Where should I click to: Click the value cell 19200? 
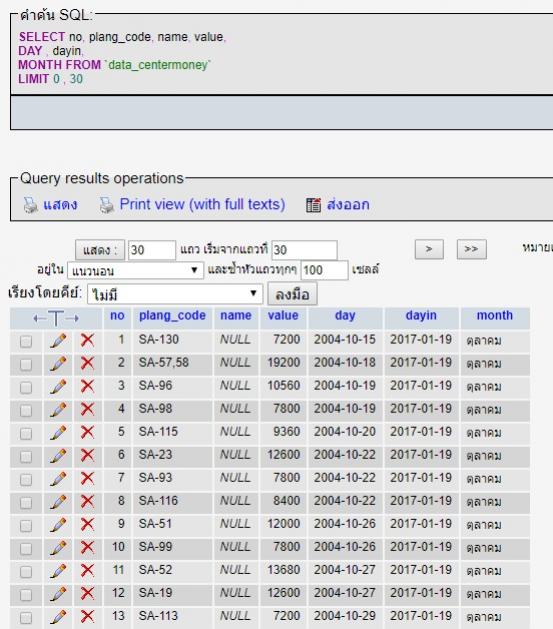[x=284, y=363]
